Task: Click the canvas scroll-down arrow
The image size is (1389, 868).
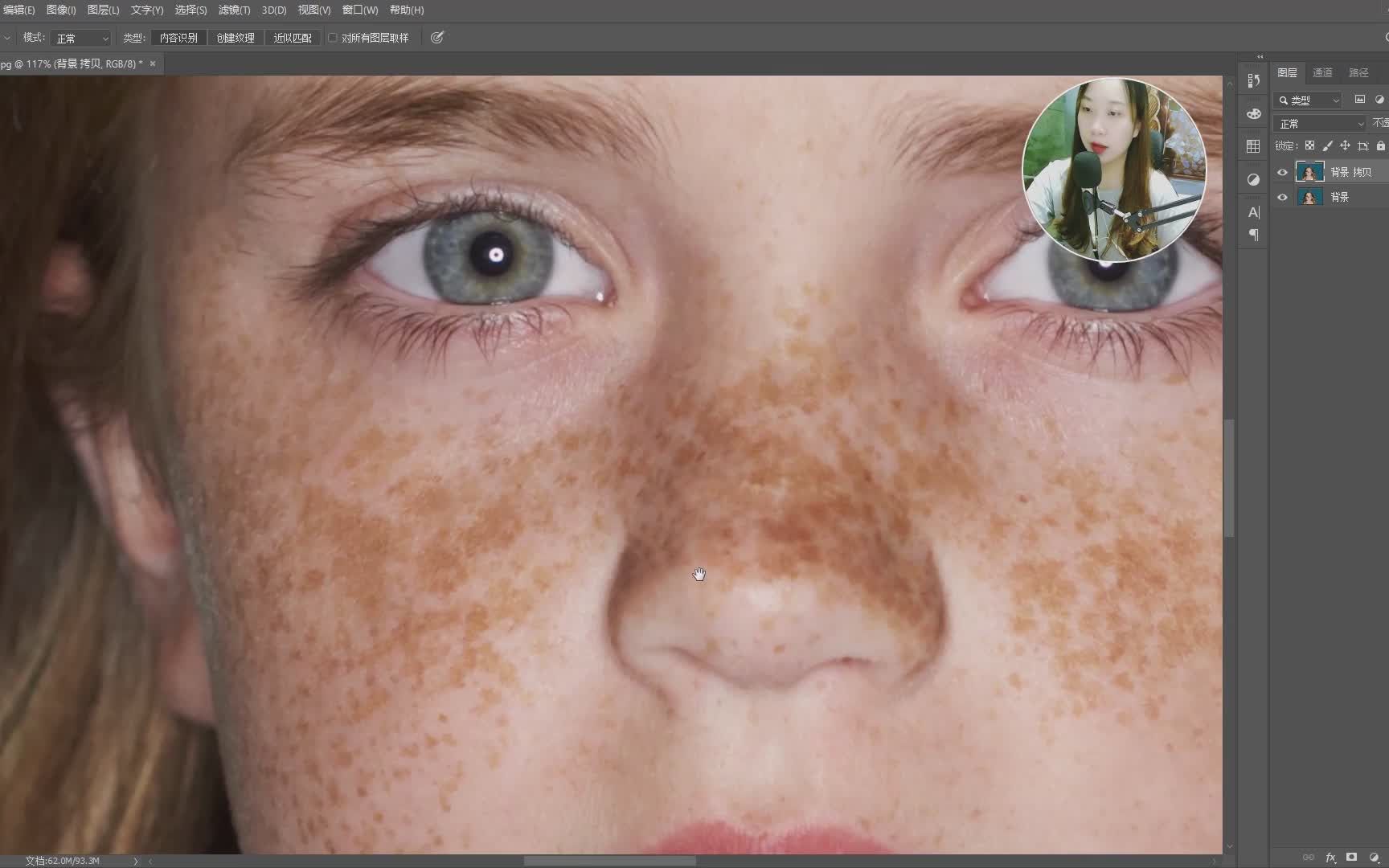Action: coord(1228,846)
